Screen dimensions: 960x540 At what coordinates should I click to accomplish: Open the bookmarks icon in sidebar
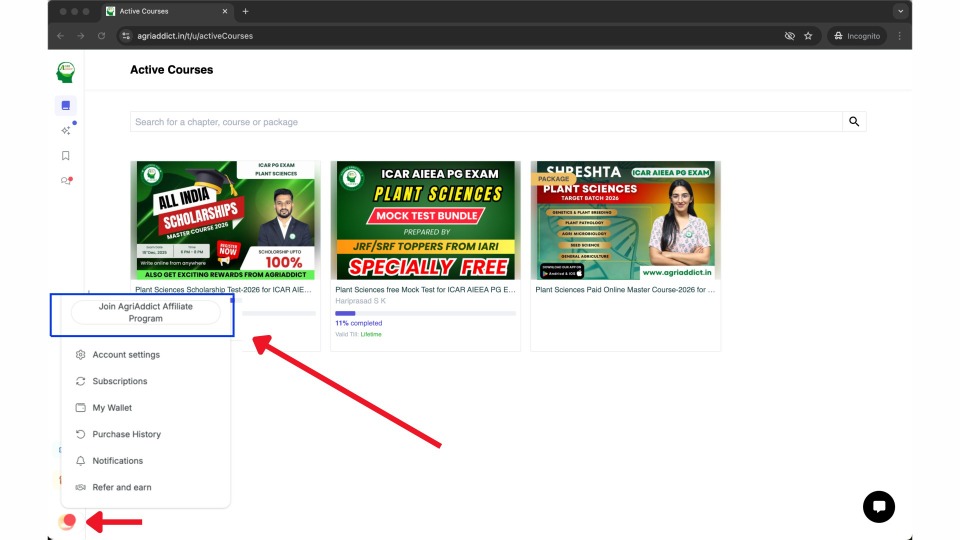click(66, 156)
